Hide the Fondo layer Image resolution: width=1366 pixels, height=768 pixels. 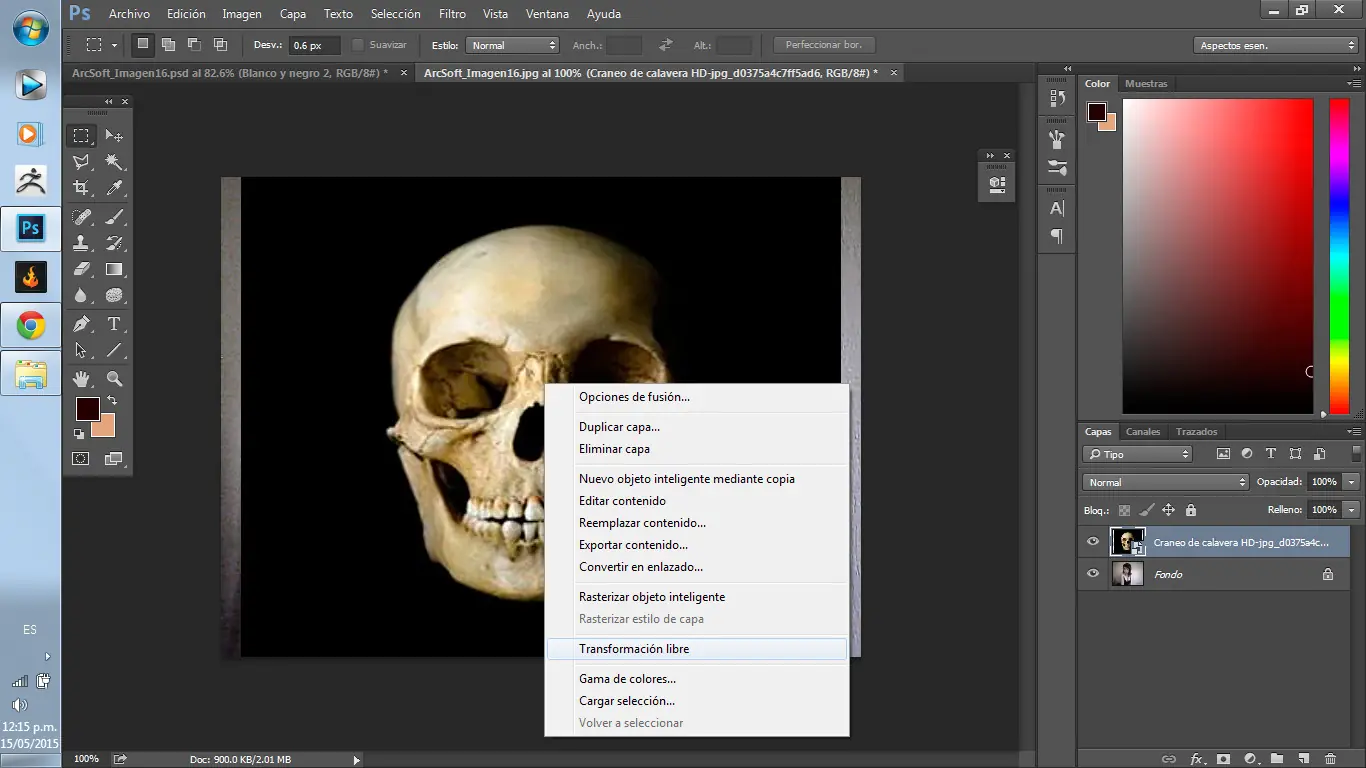1093,574
